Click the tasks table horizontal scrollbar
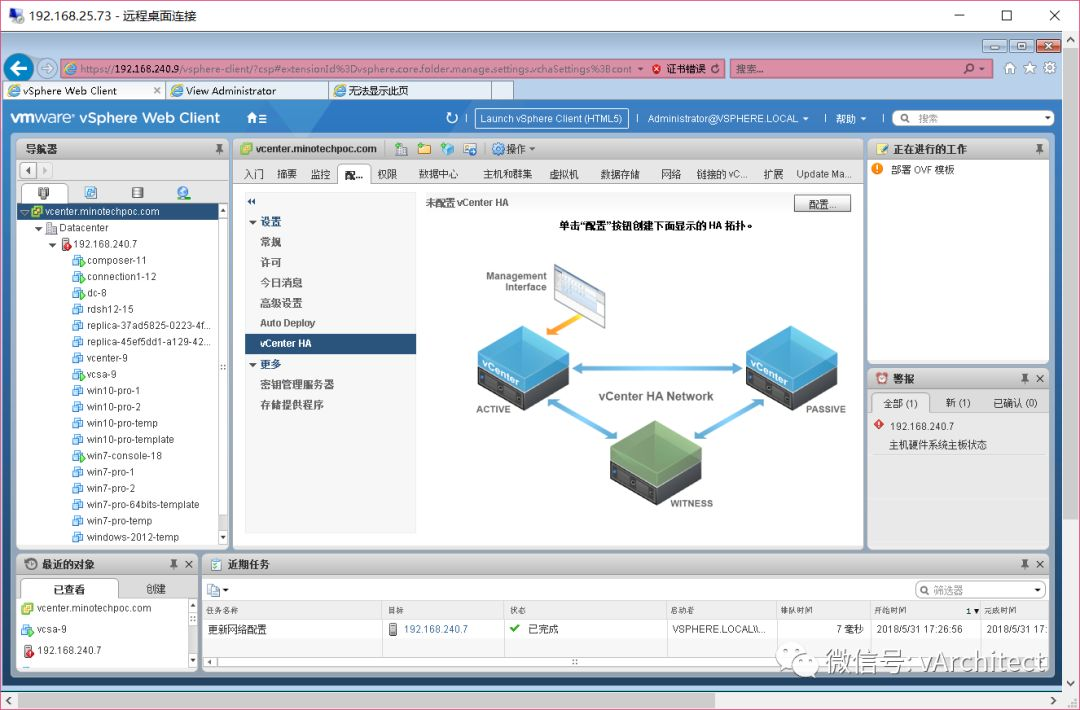The image size is (1080, 710). click(574, 662)
